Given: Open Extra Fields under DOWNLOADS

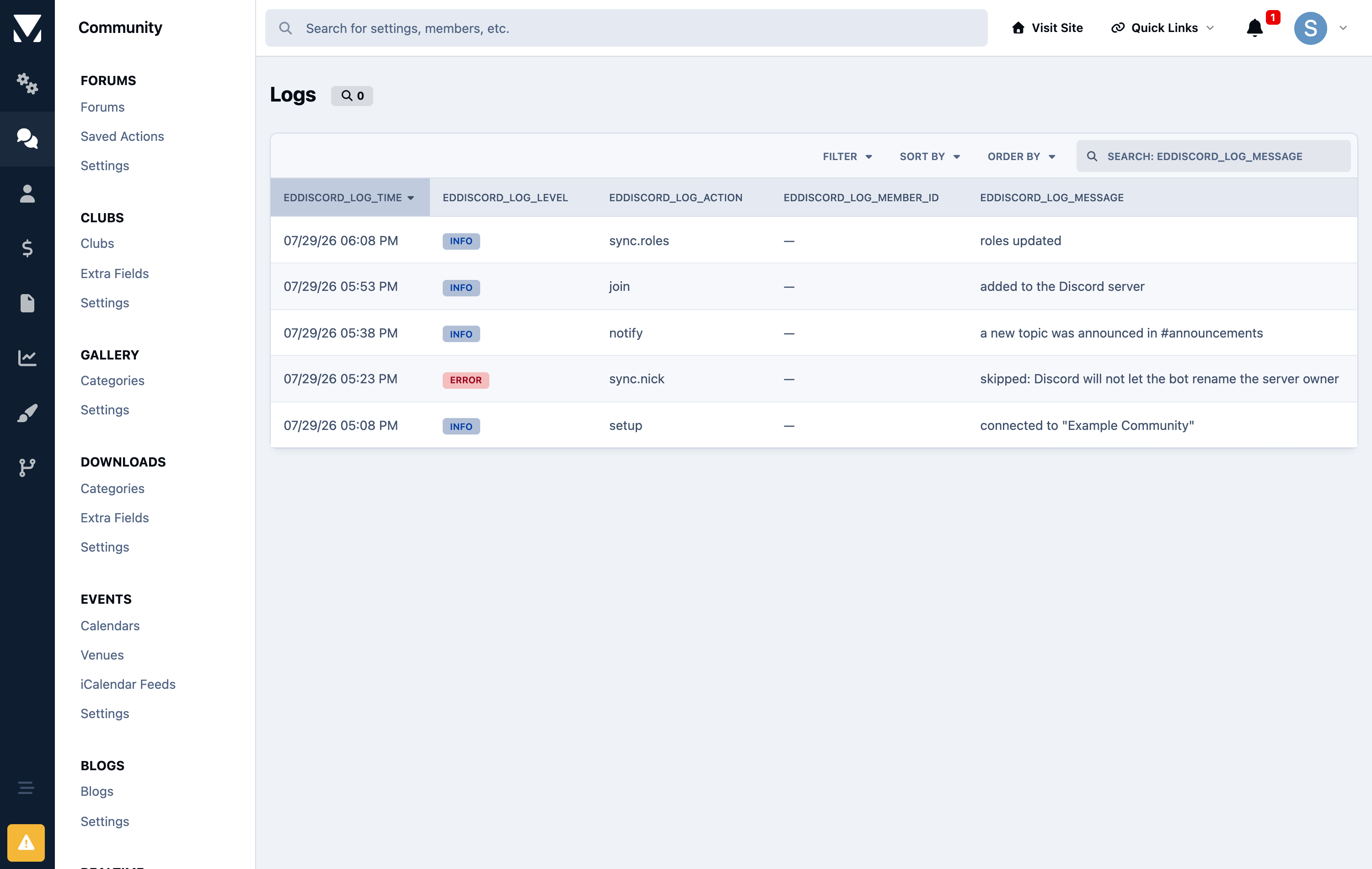Looking at the screenshot, I should [x=114, y=517].
